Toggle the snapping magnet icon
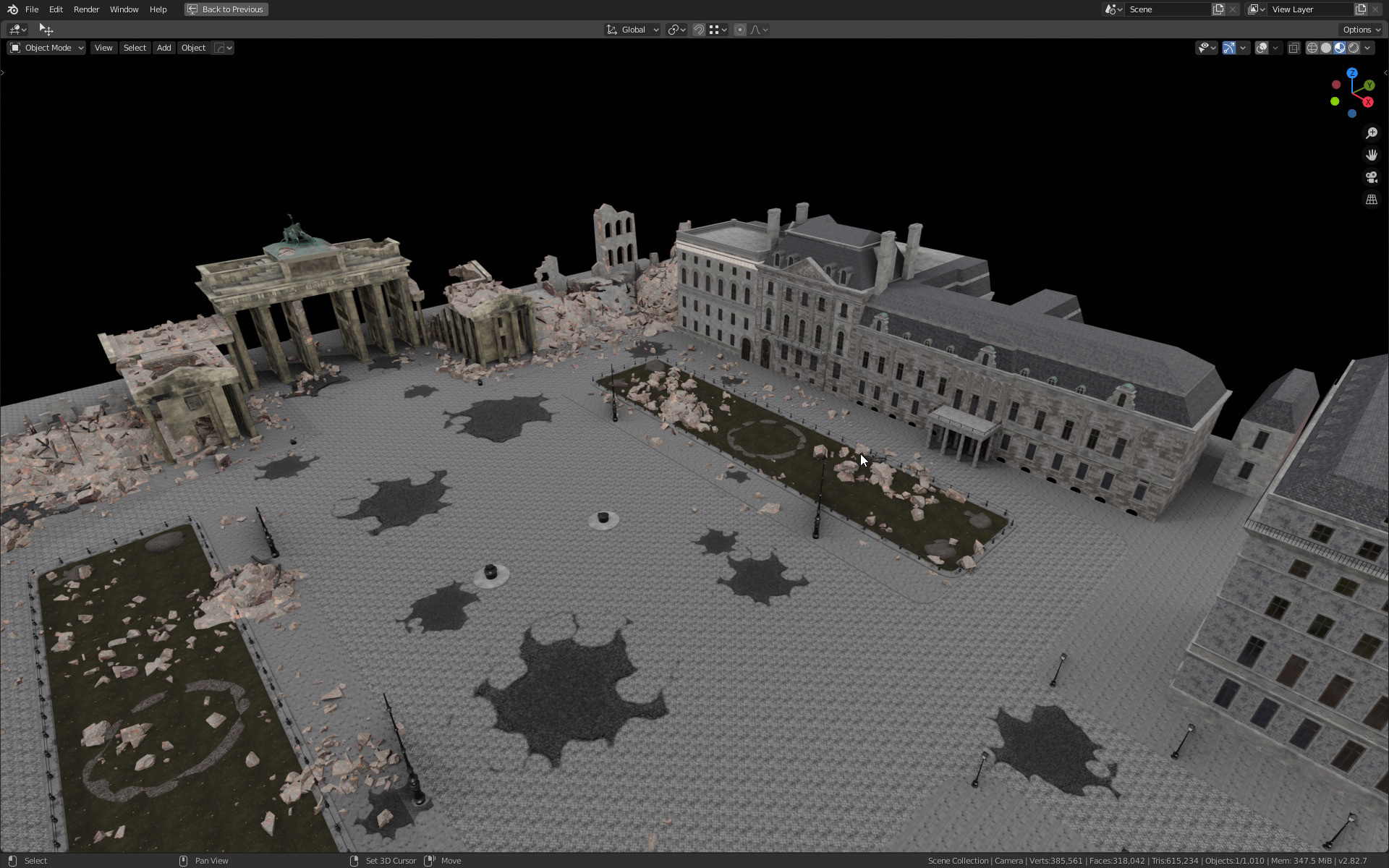 (x=698, y=30)
